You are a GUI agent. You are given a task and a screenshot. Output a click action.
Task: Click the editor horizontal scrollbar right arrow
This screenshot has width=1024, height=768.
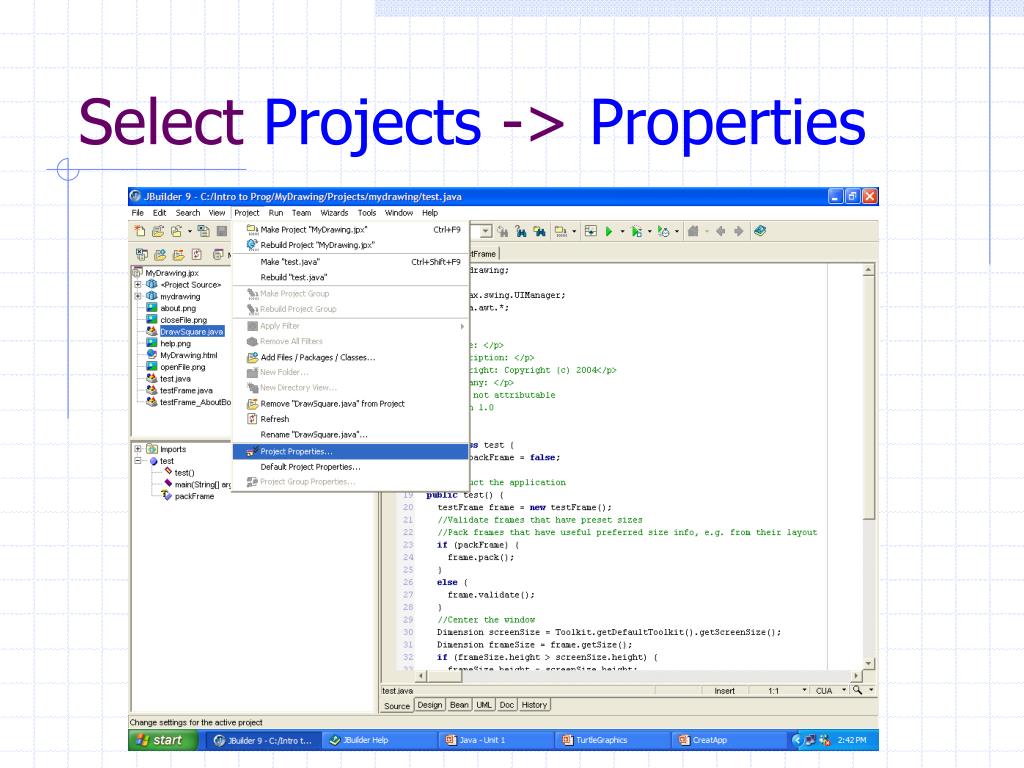[x=856, y=676]
